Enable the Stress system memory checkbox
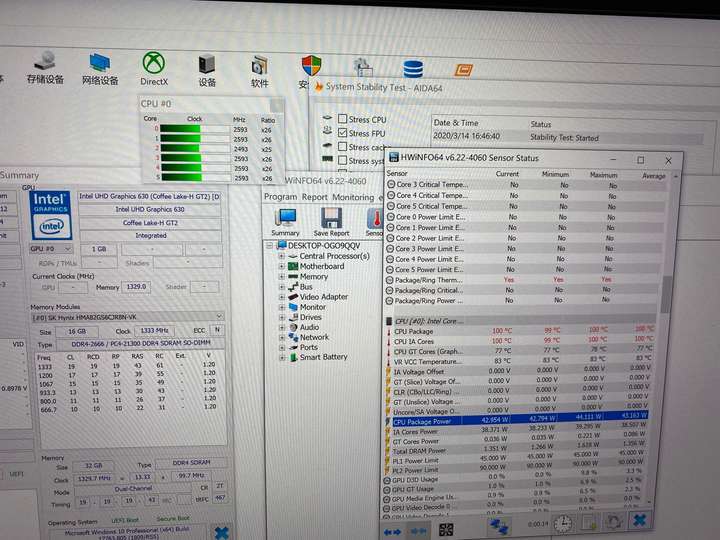720x540 pixels. [342, 160]
